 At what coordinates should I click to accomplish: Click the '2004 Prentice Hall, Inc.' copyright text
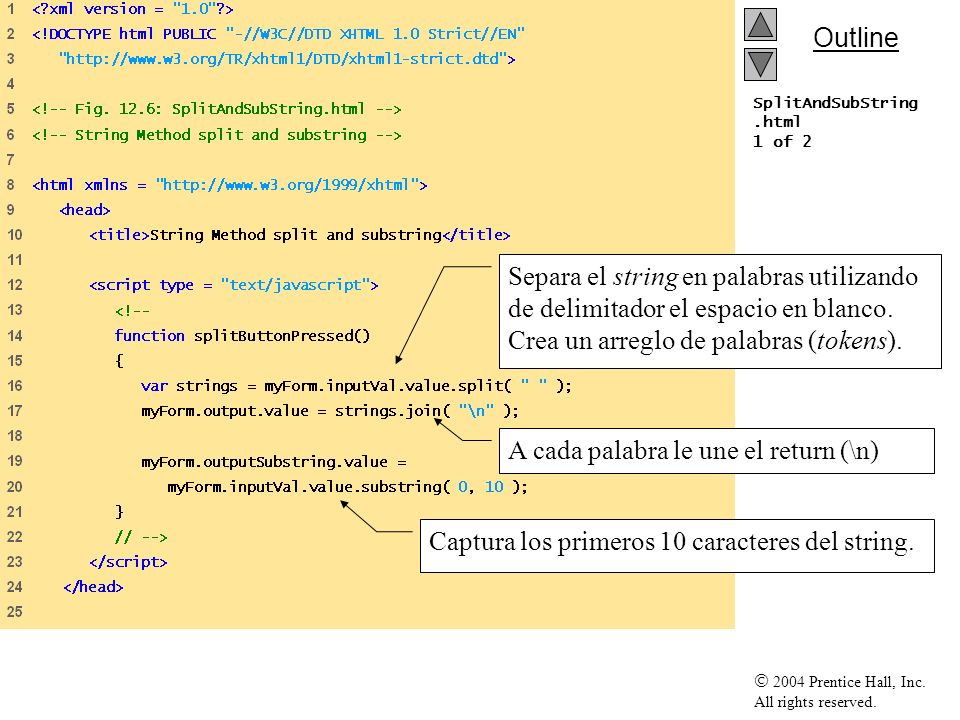[840, 681]
